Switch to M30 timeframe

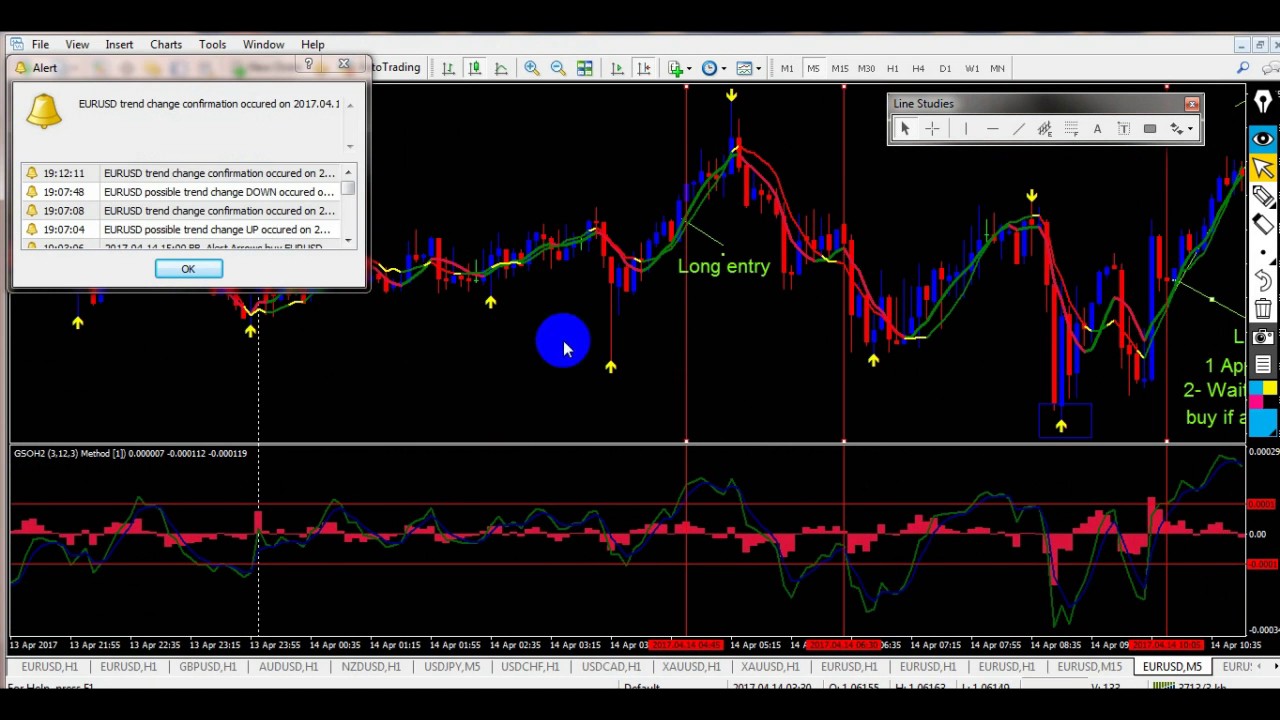pyautogui.click(x=866, y=68)
